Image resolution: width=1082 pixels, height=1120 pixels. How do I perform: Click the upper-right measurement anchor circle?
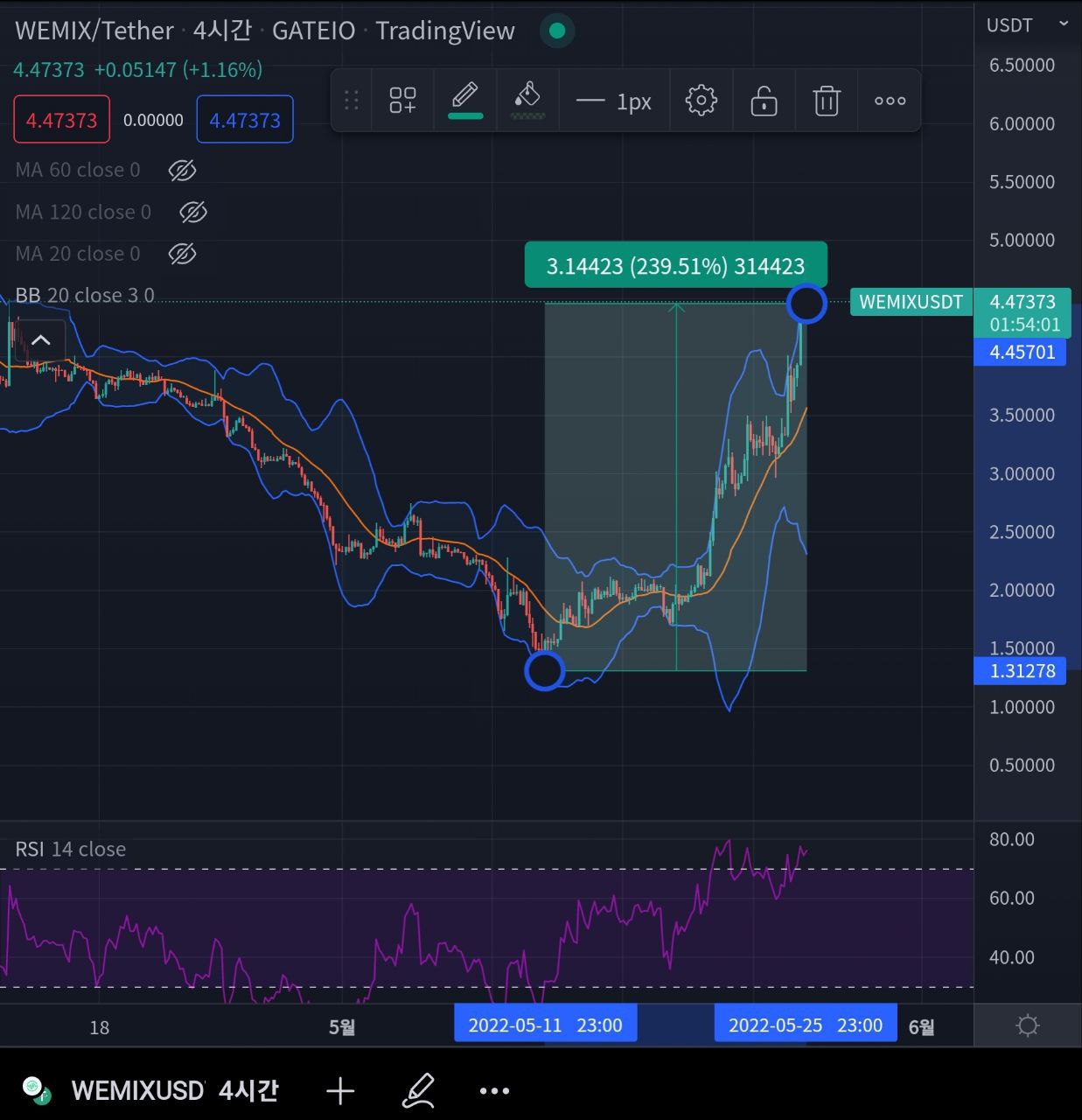click(806, 304)
